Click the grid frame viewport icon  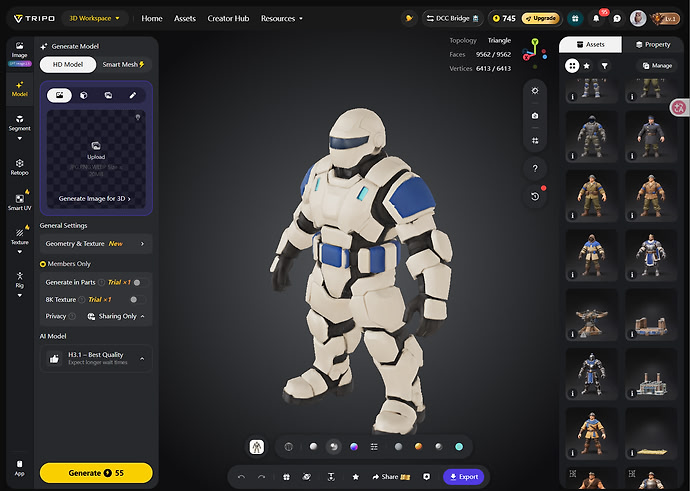535,141
